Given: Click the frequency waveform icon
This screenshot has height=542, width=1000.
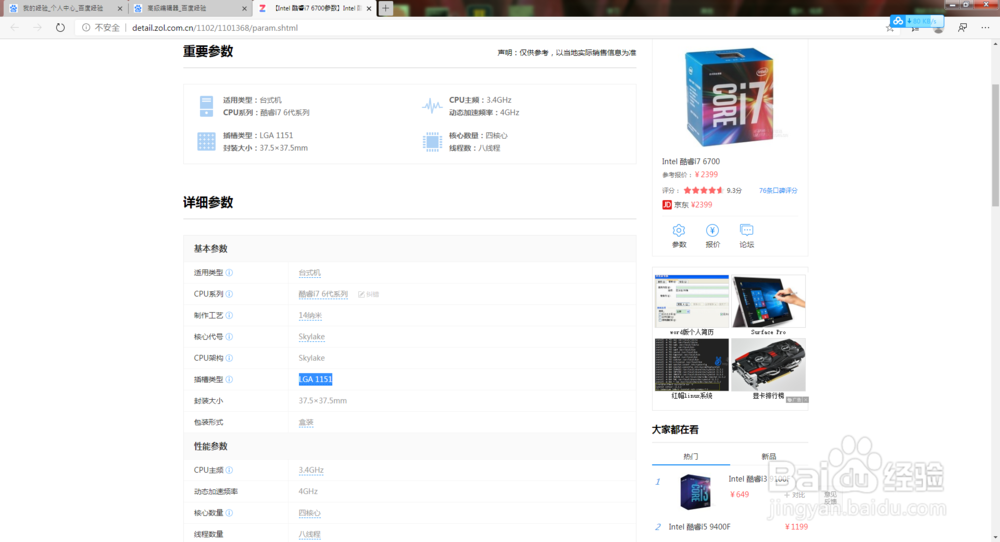Looking at the screenshot, I should (432, 106).
